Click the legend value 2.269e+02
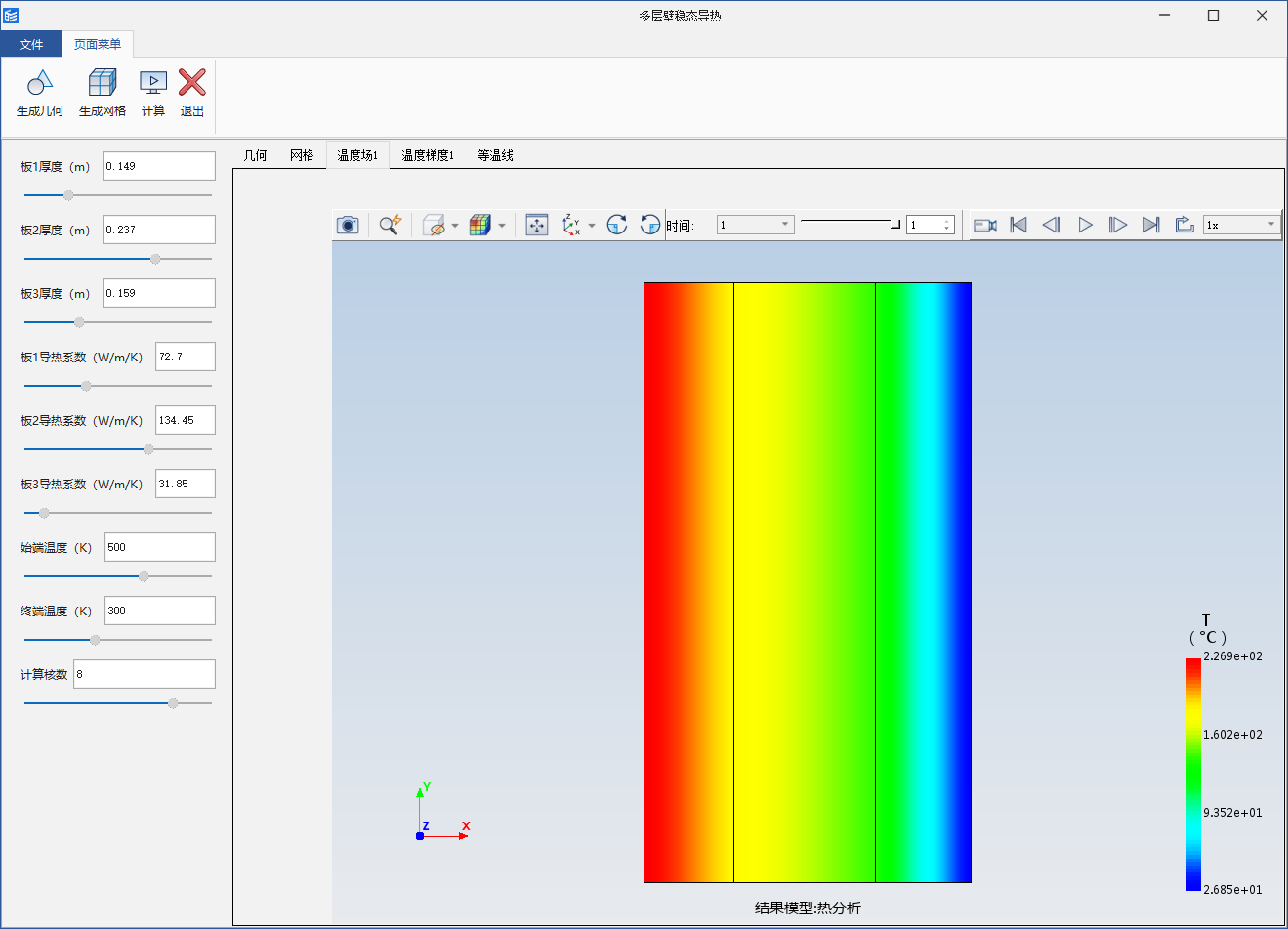 point(1233,656)
